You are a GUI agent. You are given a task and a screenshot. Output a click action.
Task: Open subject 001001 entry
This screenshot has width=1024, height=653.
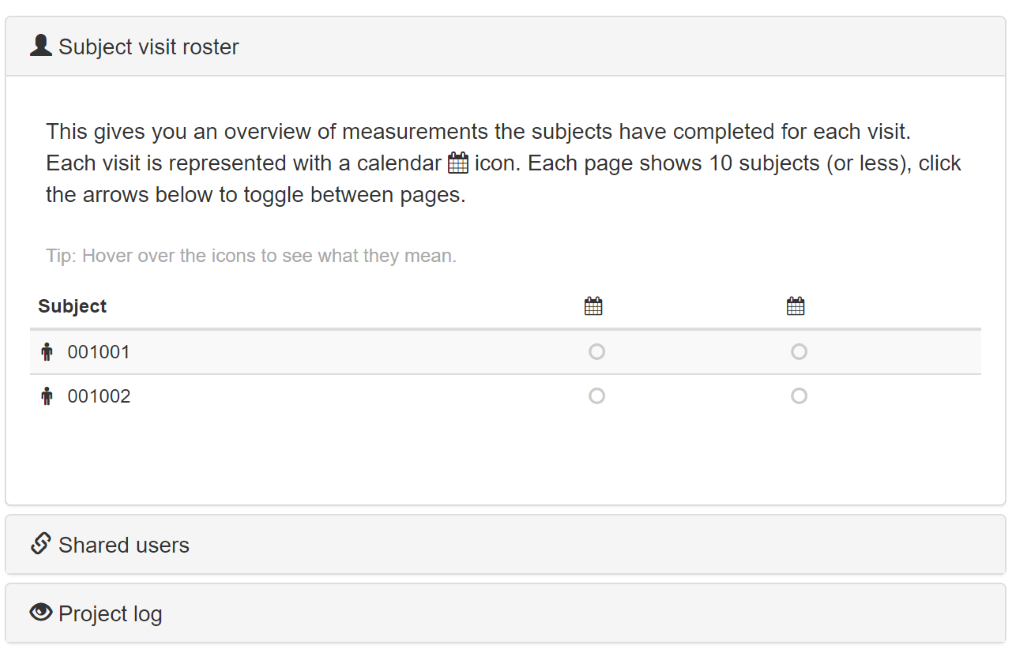tap(99, 352)
